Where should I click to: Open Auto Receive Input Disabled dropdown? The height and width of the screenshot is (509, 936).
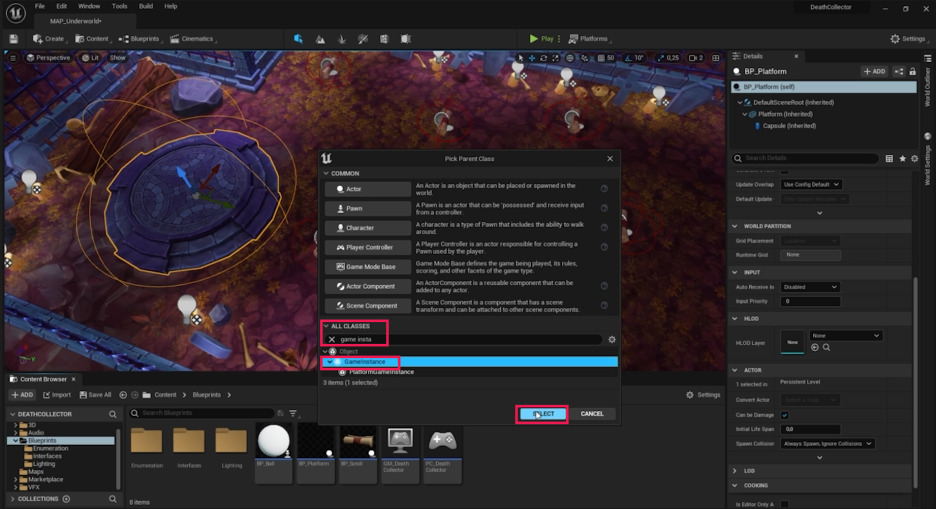[x=811, y=287]
